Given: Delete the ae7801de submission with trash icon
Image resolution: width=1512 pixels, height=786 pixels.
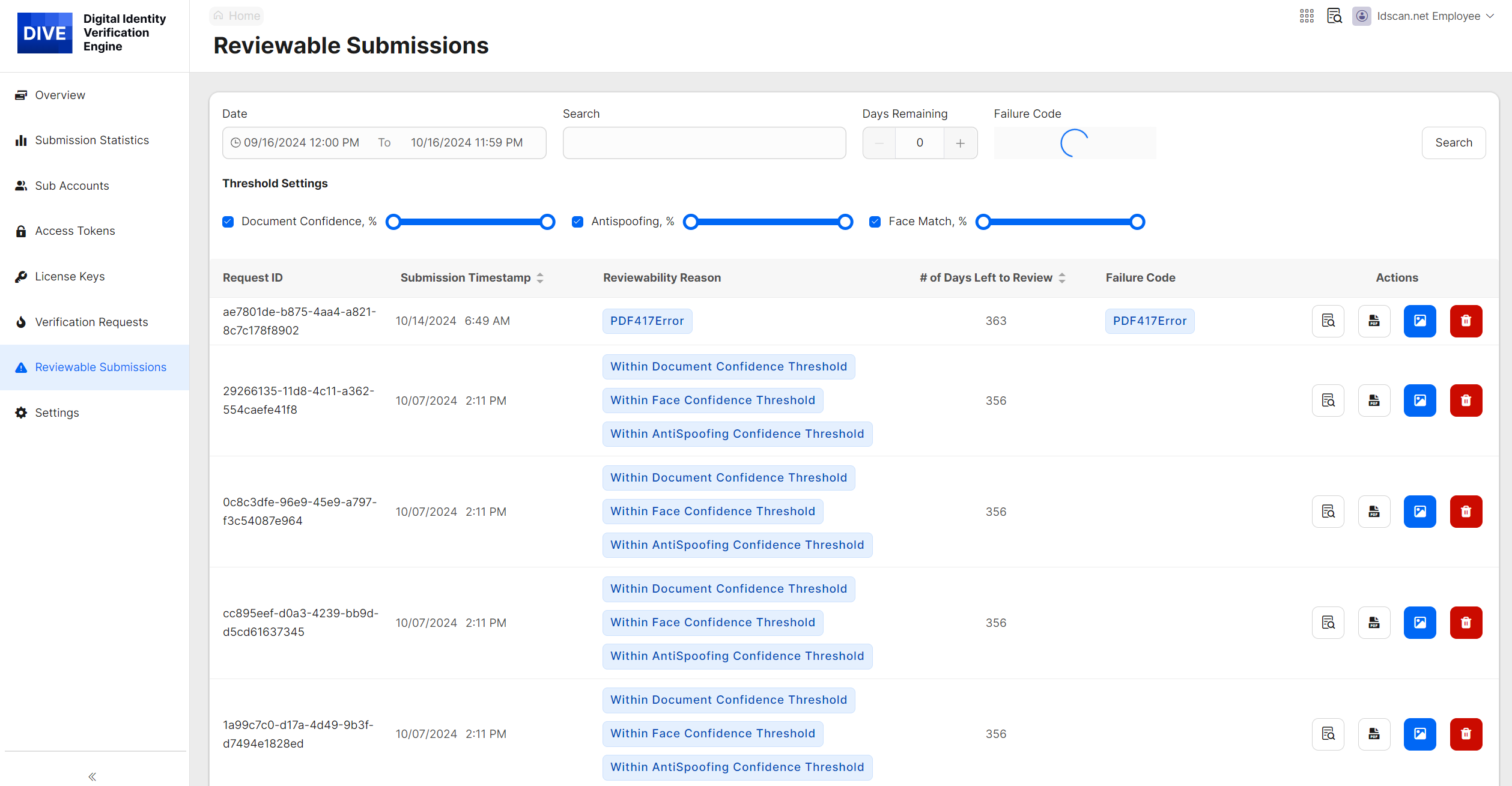Looking at the screenshot, I should pyautogui.click(x=1466, y=321).
